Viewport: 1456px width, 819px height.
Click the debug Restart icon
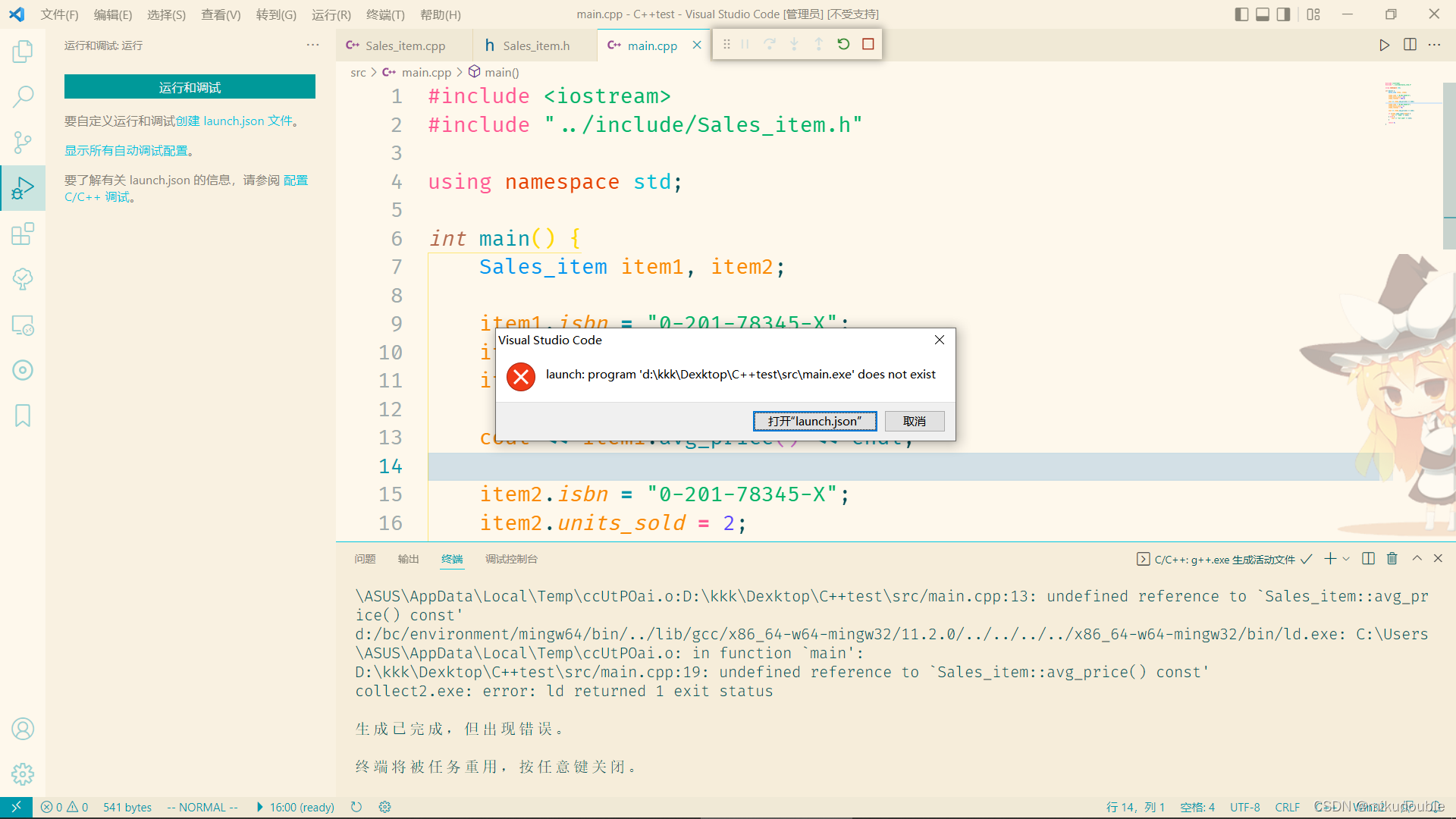tap(843, 45)
